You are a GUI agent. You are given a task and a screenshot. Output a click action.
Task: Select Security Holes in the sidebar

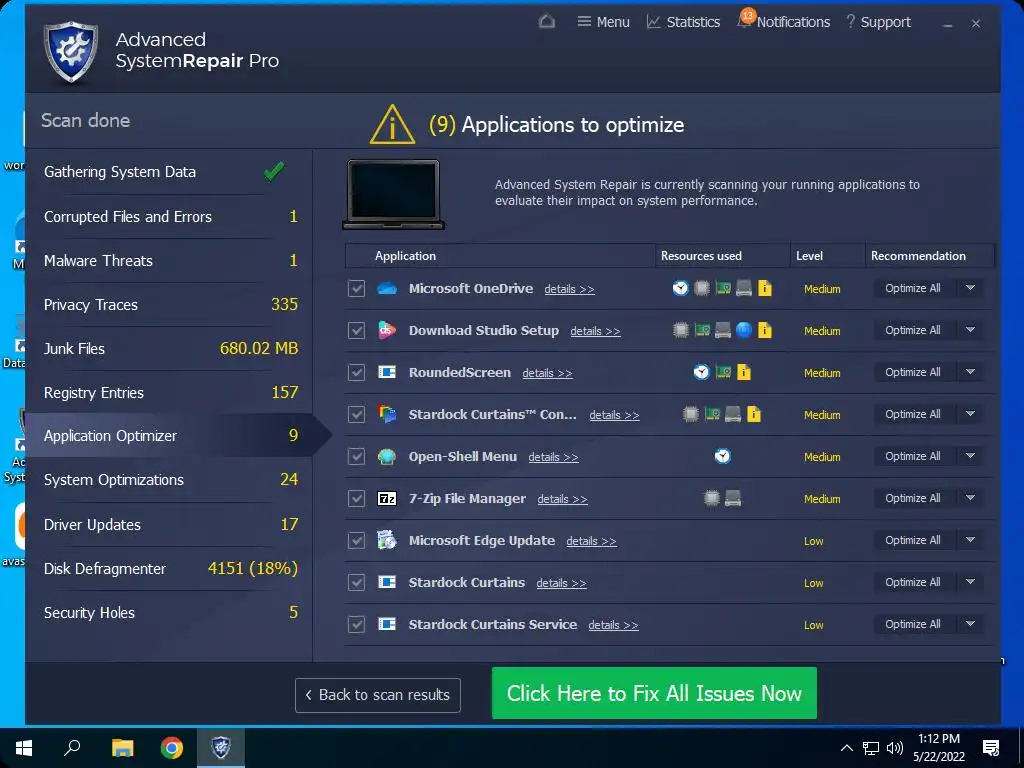click(170, 613)
